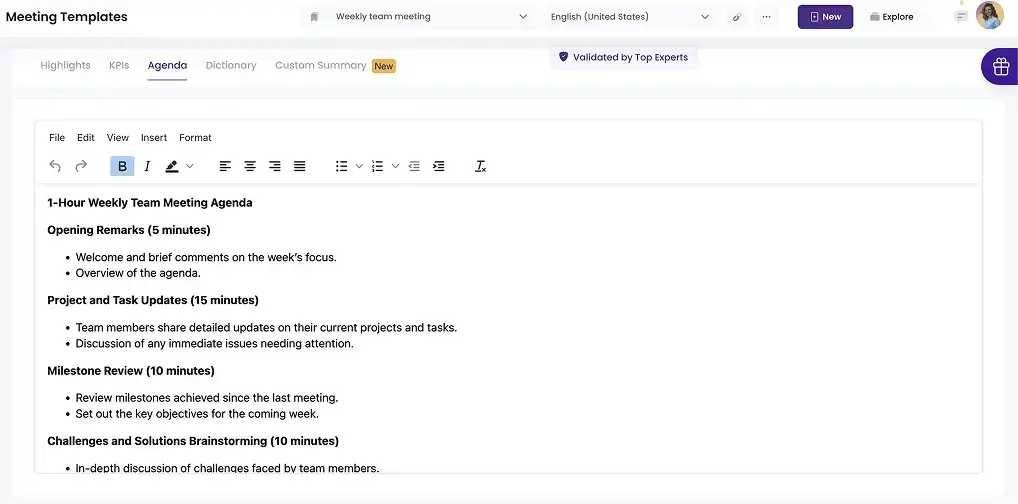Clear formatting with the Tx icon
Image resolution: width=1018 pixels, height=504 pixels.
point(480,166)
